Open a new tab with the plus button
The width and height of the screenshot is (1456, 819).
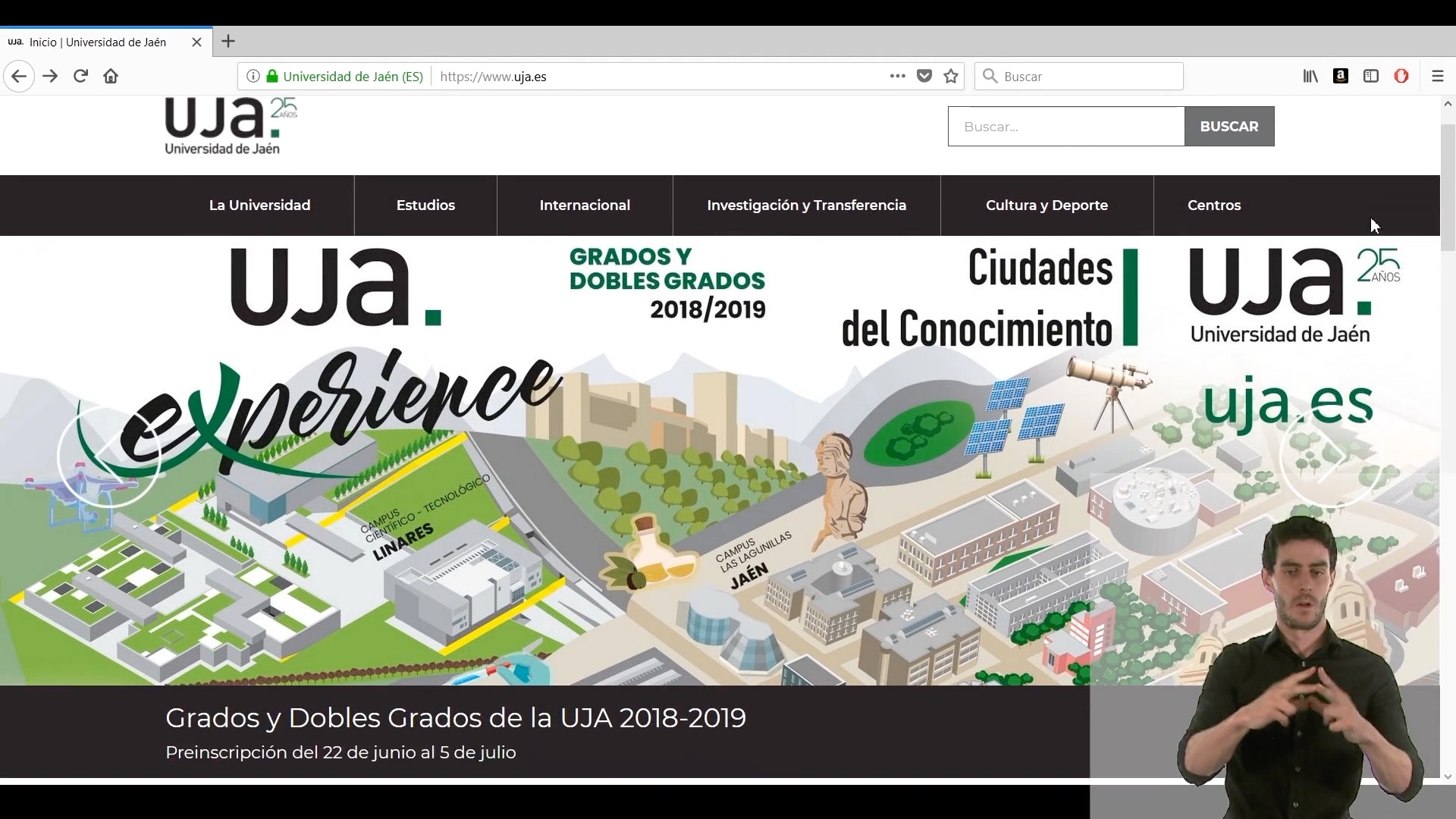point(228,41)
